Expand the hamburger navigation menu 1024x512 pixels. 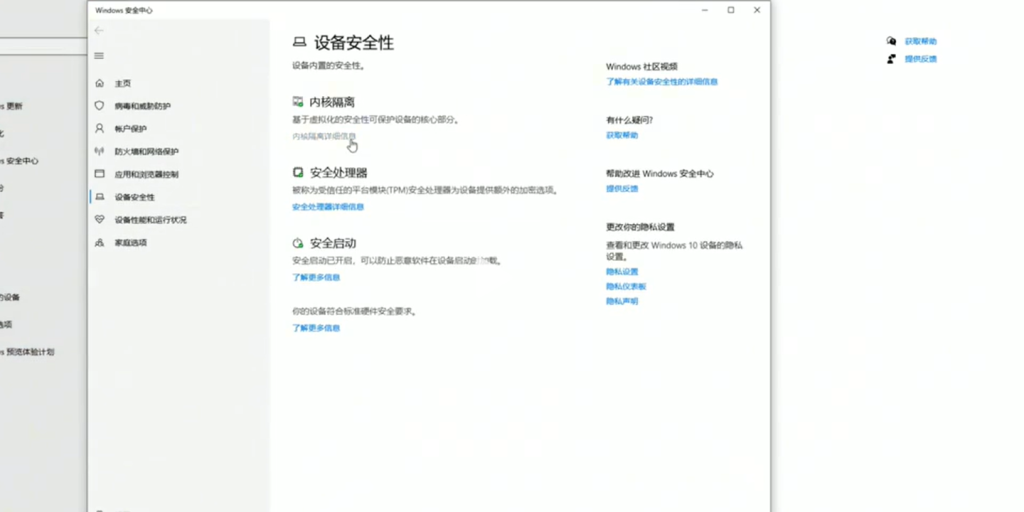(x=99, y=56)
